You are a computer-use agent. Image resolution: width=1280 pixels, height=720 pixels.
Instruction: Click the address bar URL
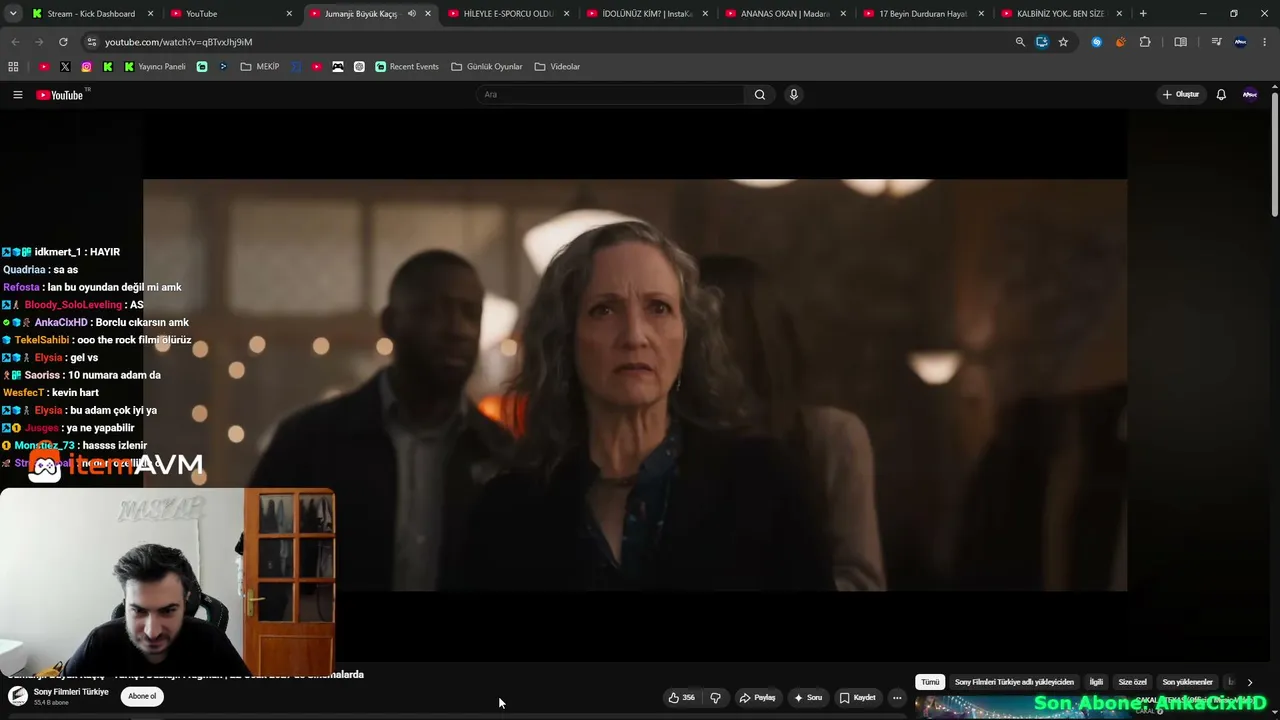pos(178,42)
